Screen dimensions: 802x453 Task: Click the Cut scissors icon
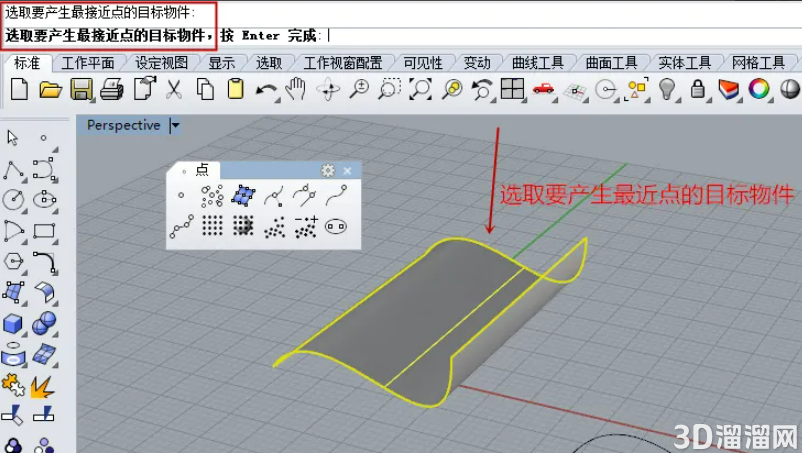pyautogui.click(x=174, y=89)
